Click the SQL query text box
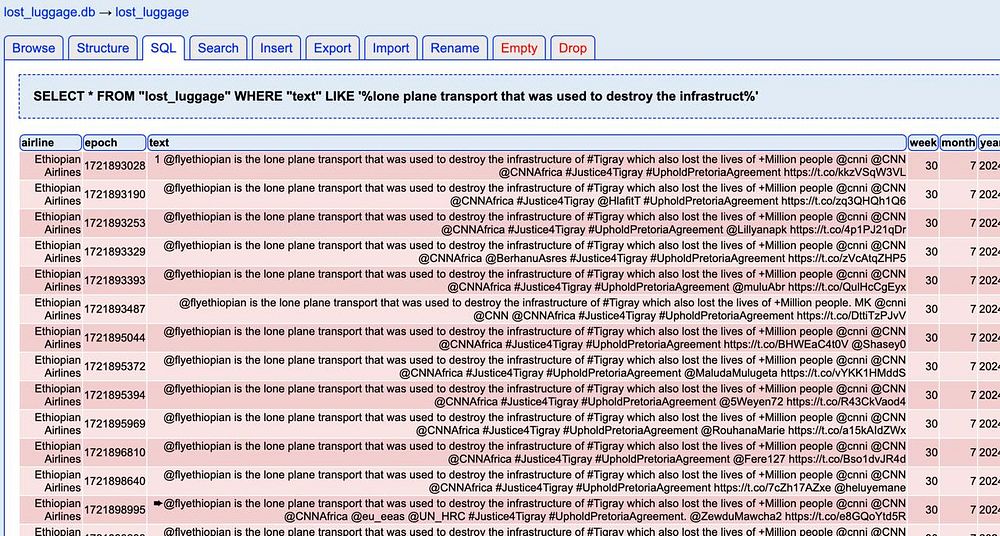Image resolution: width=1000 pixels, height=536 pixels. coord(509,96)
